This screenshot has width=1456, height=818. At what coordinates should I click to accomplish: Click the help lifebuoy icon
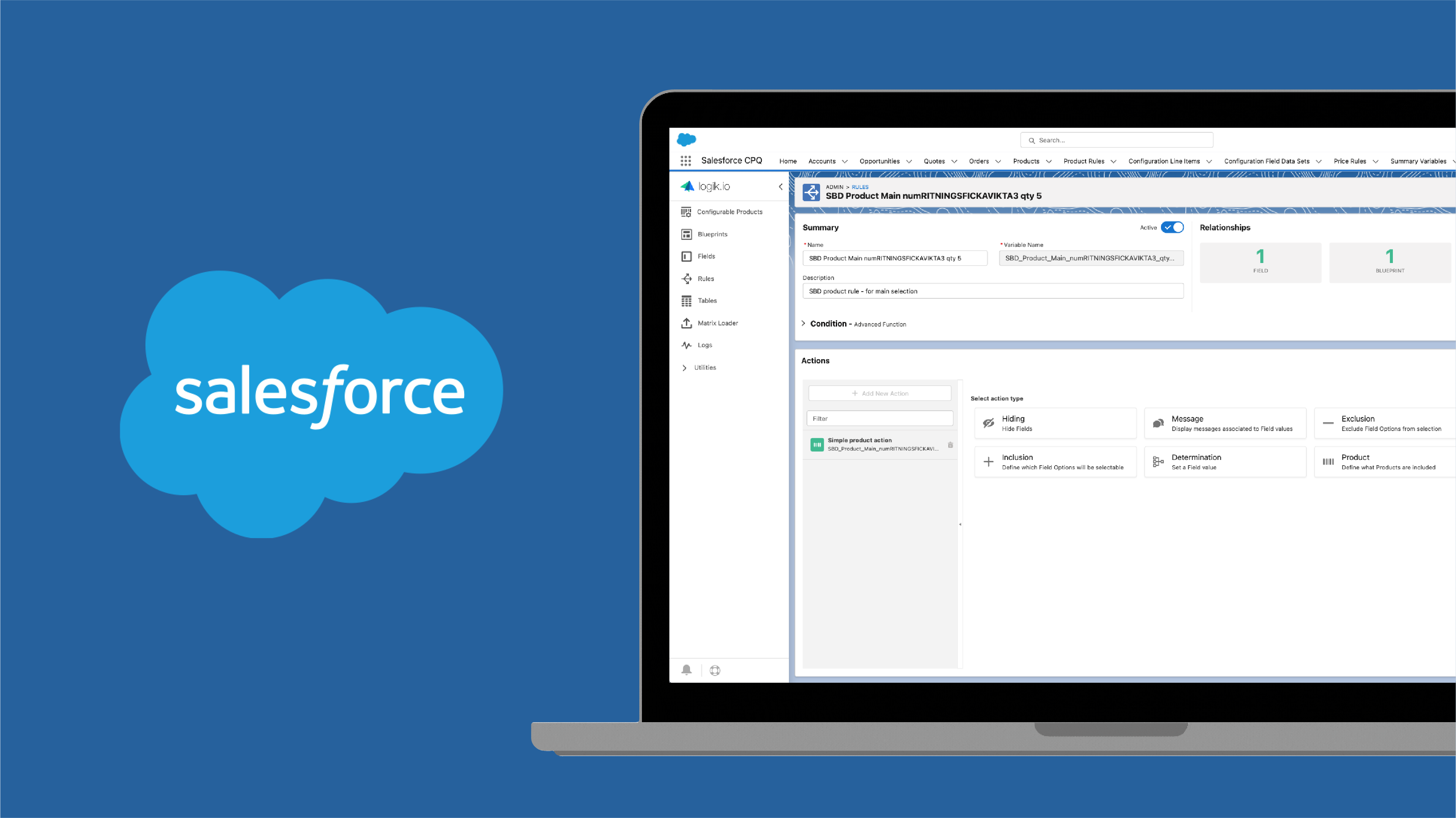pyautogui.click(x=715, y=671)
